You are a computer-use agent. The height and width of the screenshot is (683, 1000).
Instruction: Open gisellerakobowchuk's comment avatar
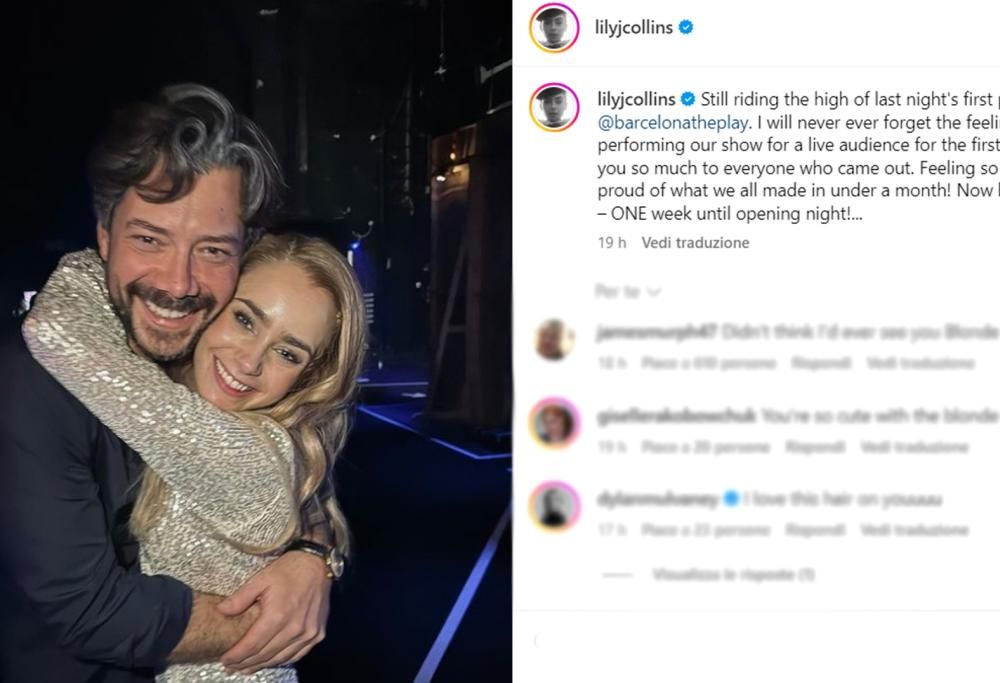[x=554, y=423]
